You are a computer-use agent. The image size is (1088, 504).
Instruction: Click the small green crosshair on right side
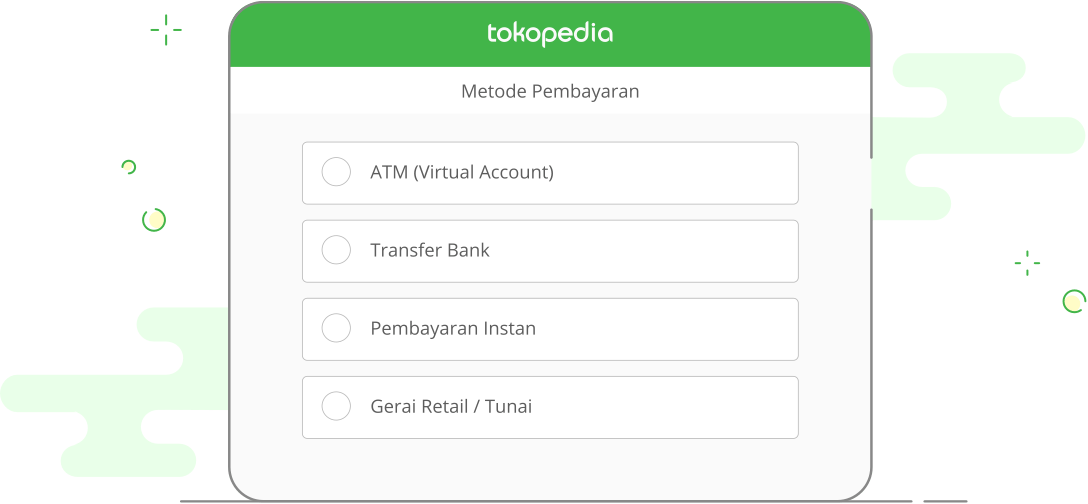(x=1027, y=263)
